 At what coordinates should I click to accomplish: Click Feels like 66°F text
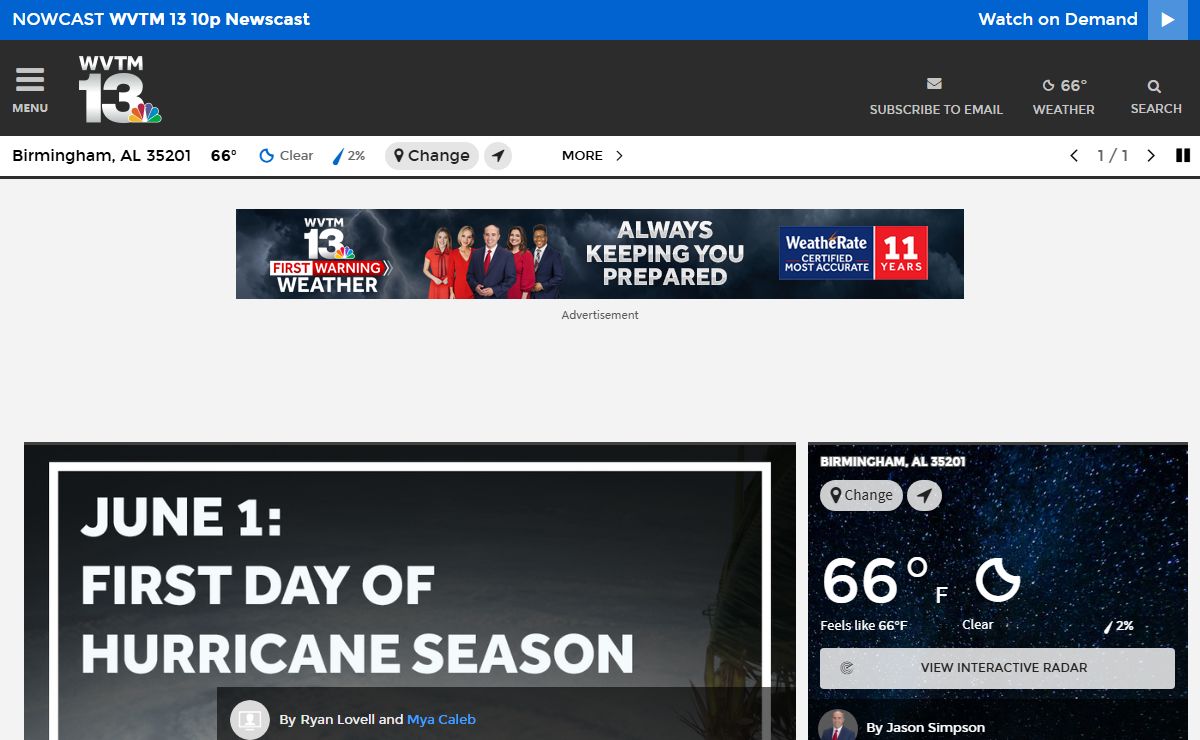(x=864, y=626)
